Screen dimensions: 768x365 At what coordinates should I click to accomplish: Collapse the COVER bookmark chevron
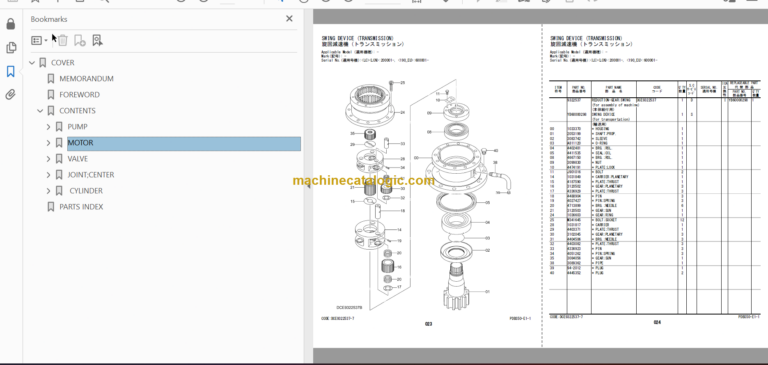pyautogui.click(x=32, y=63)
